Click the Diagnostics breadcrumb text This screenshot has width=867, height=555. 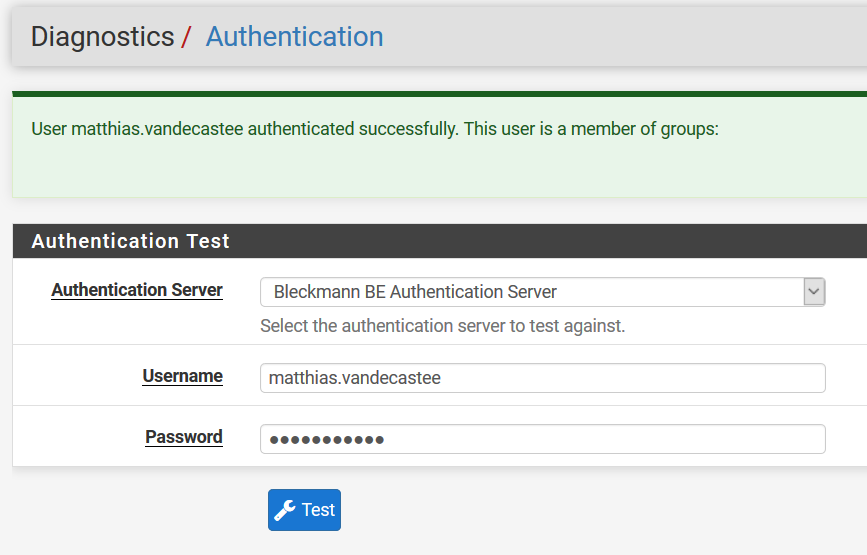pos(102,37)
